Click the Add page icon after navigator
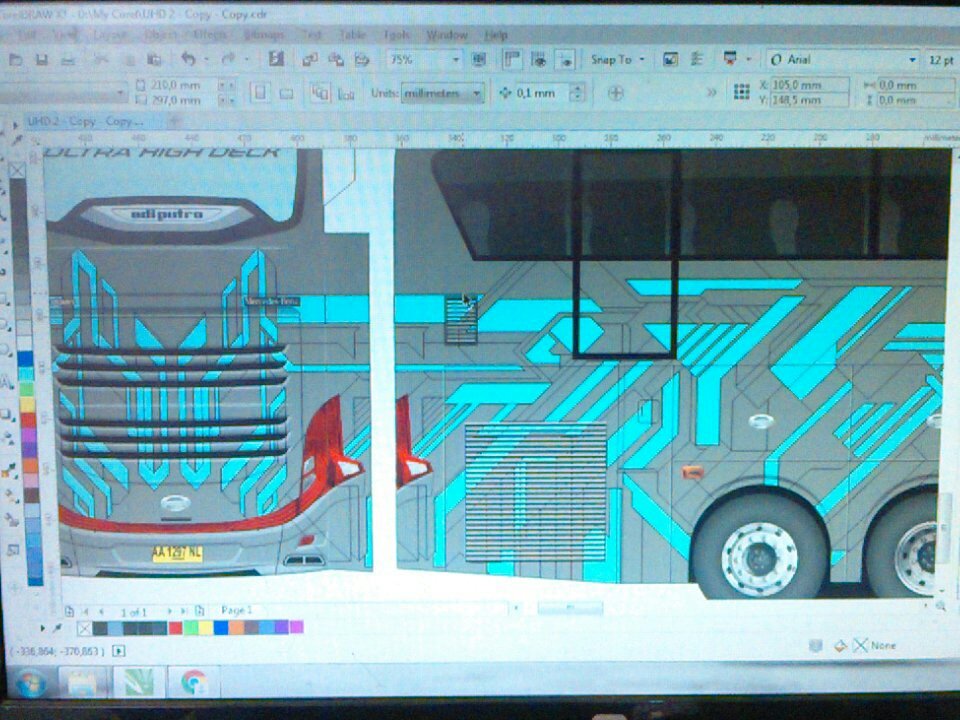 pos(199,610)
